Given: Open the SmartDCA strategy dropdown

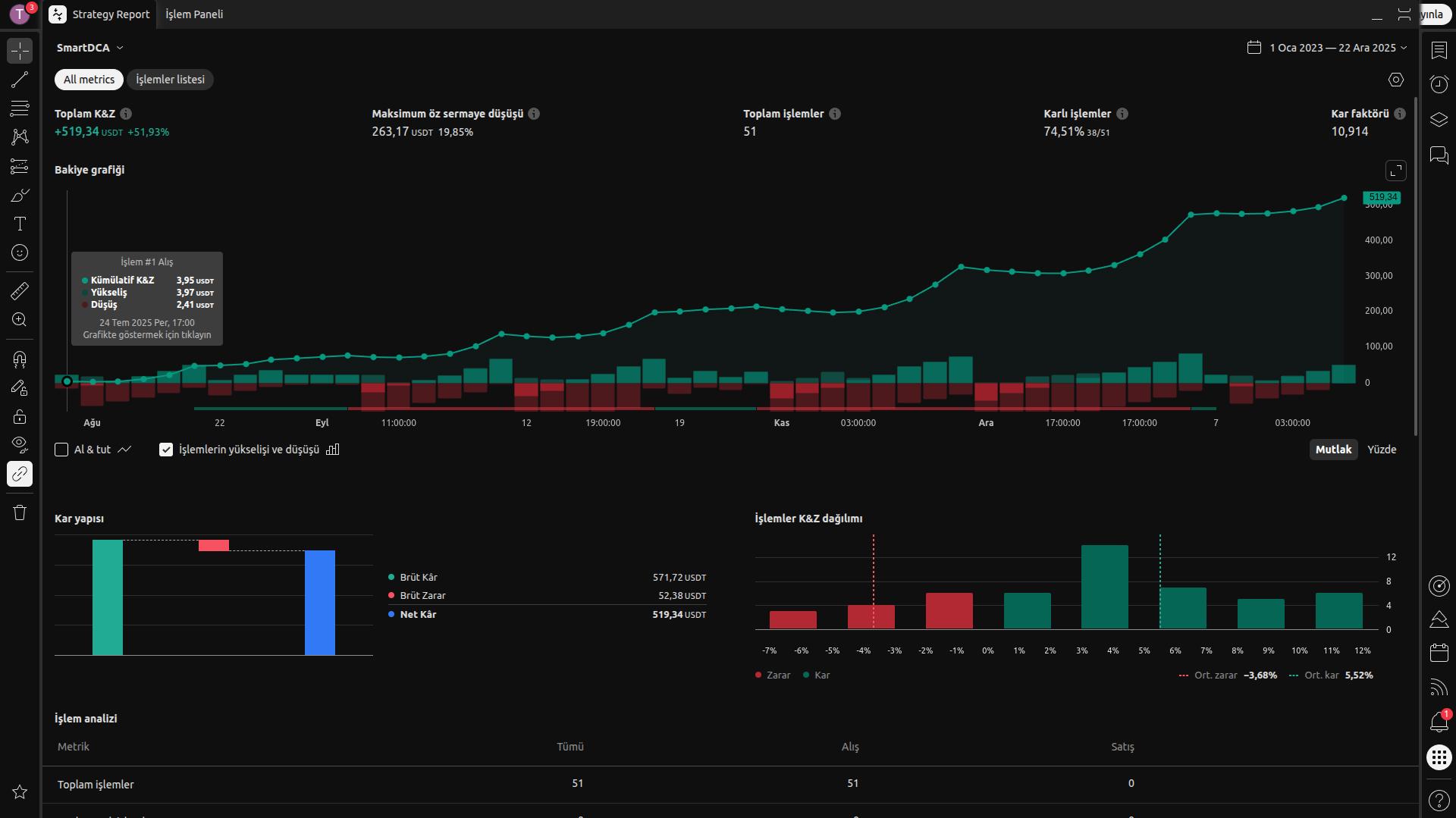Looking at the screenshot, I should 89,48.
